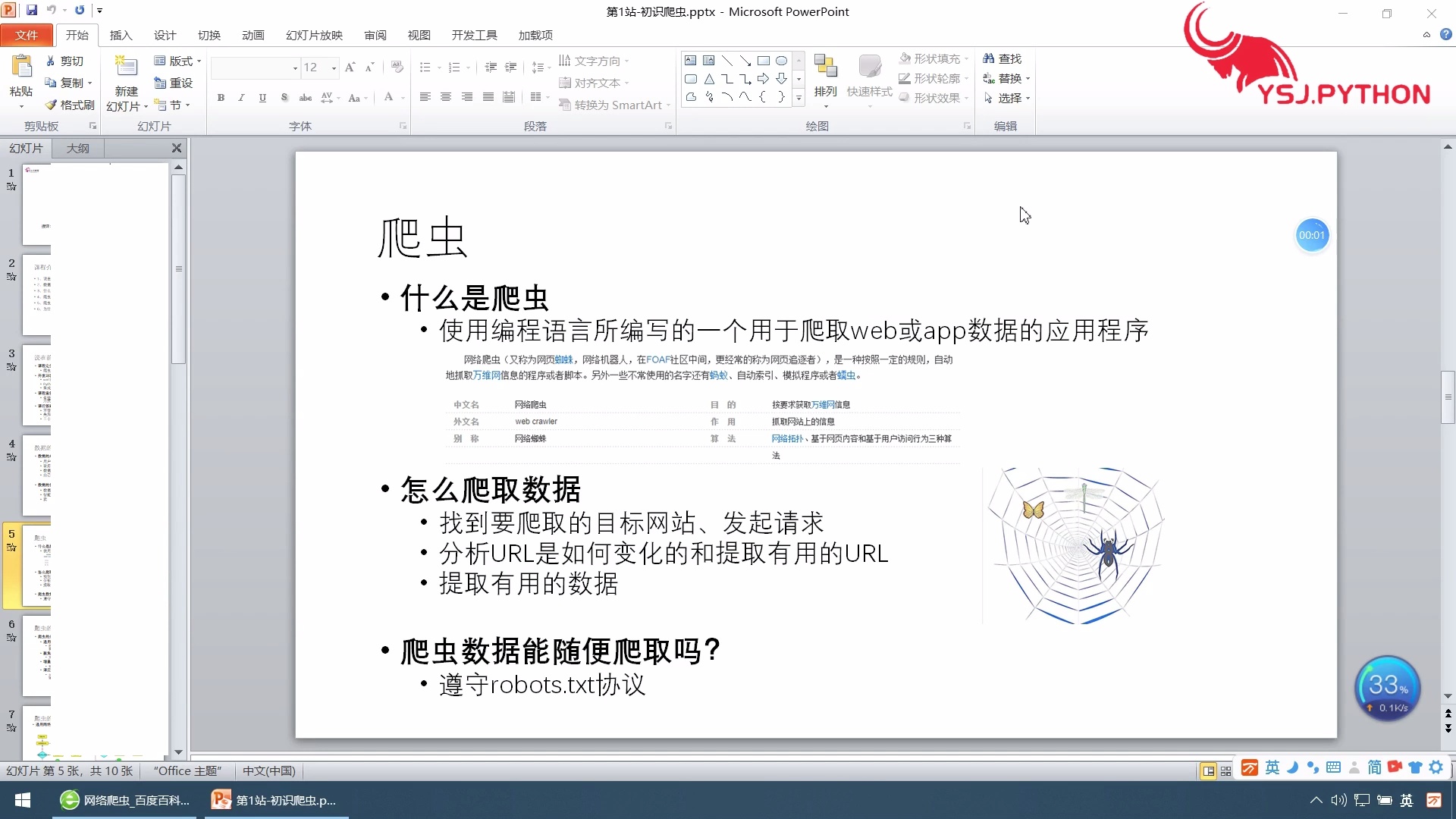Image resolution: width=1456 pixels, height=819 pixels.
Task: Click the Undo icon in quick access toolbar
Action: [x=52, y=11]
